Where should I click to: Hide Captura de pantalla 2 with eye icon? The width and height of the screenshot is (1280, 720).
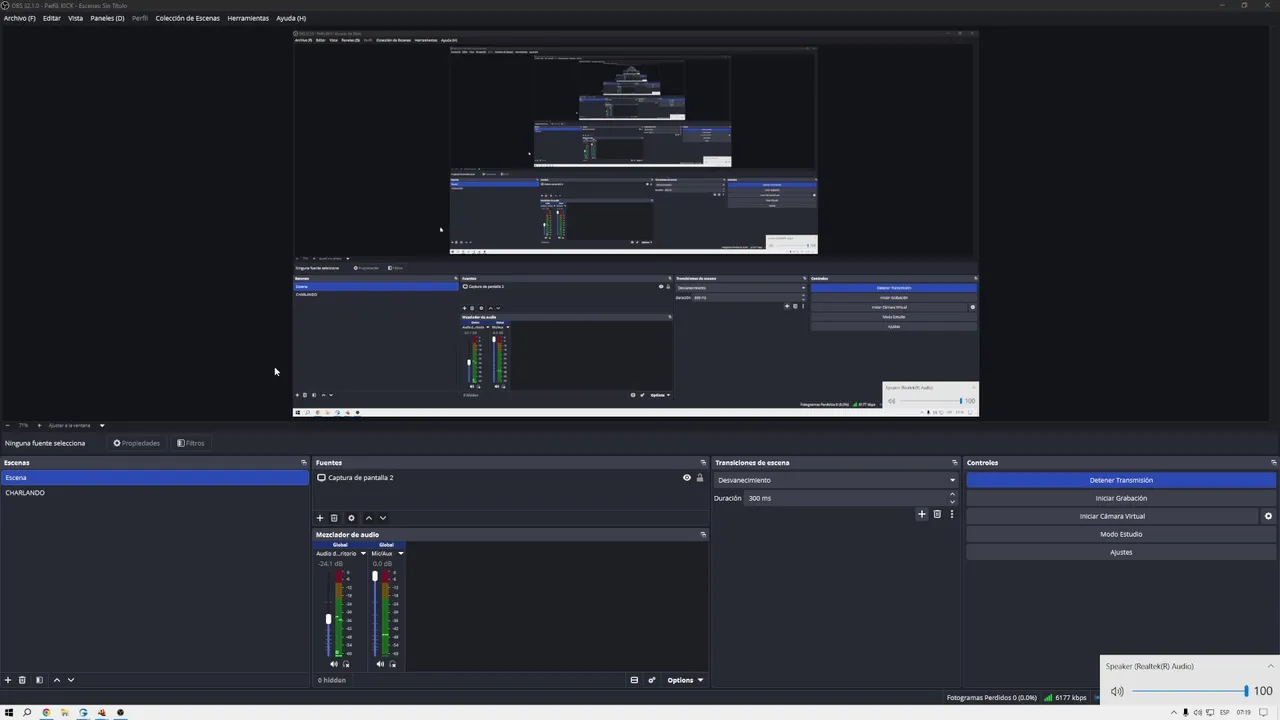[687, 478]
